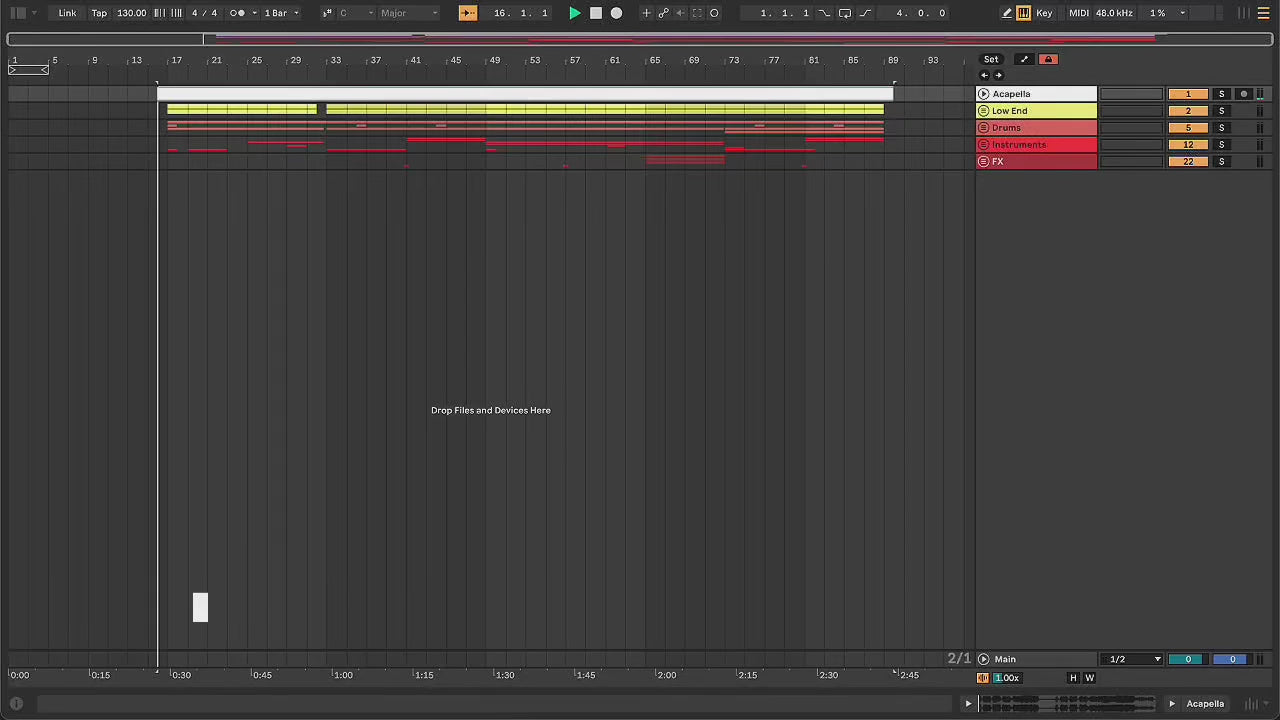Toggle Acapella track activator 1
This screenshot has height=720, width=1280.
(1188, 94)
